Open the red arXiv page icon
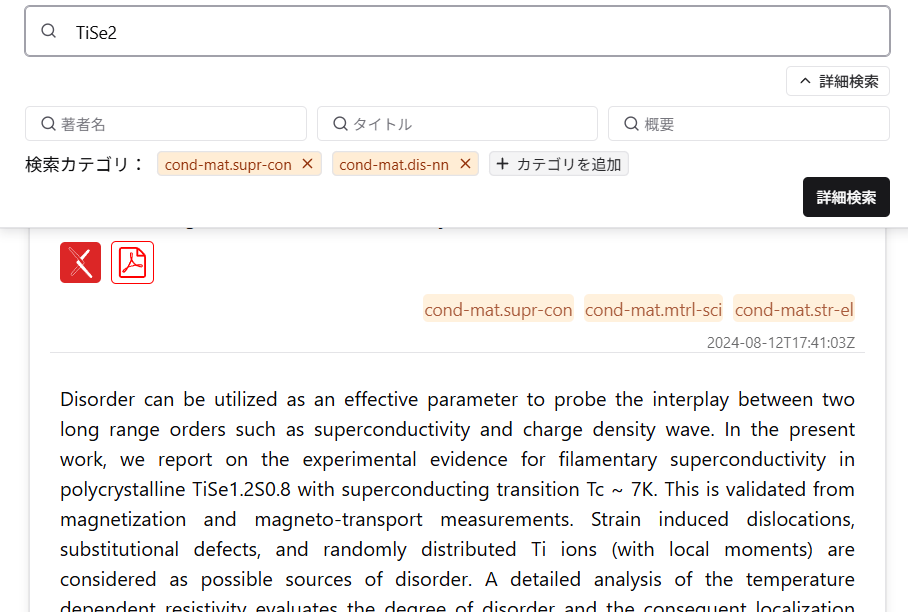 point(80,262)
